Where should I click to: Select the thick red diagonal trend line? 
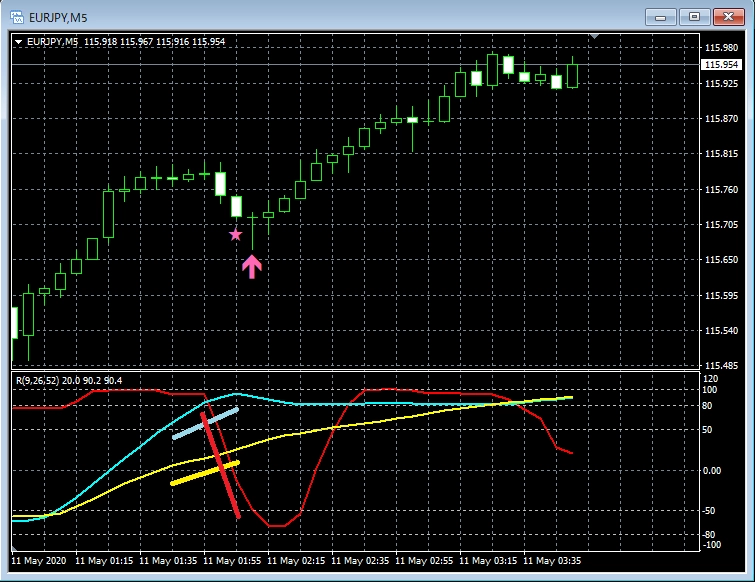(x=222, y=466)
